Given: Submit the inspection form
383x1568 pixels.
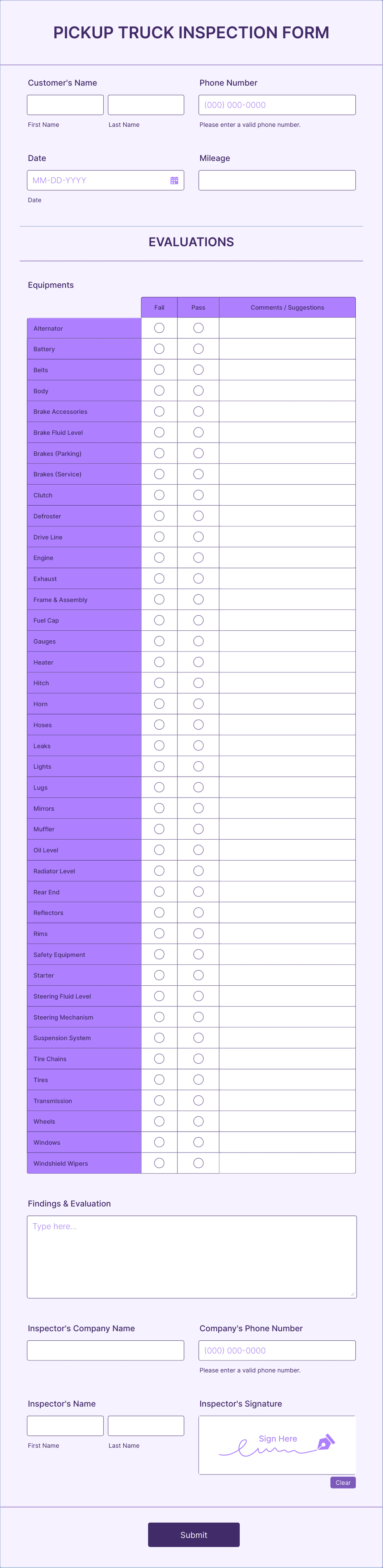Looking at the screenshot, I should (194, 1535).
